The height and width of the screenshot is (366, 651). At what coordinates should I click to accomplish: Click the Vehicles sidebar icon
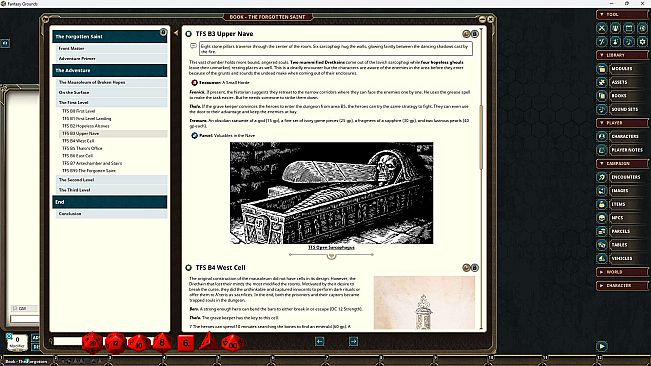click(602, 258)
